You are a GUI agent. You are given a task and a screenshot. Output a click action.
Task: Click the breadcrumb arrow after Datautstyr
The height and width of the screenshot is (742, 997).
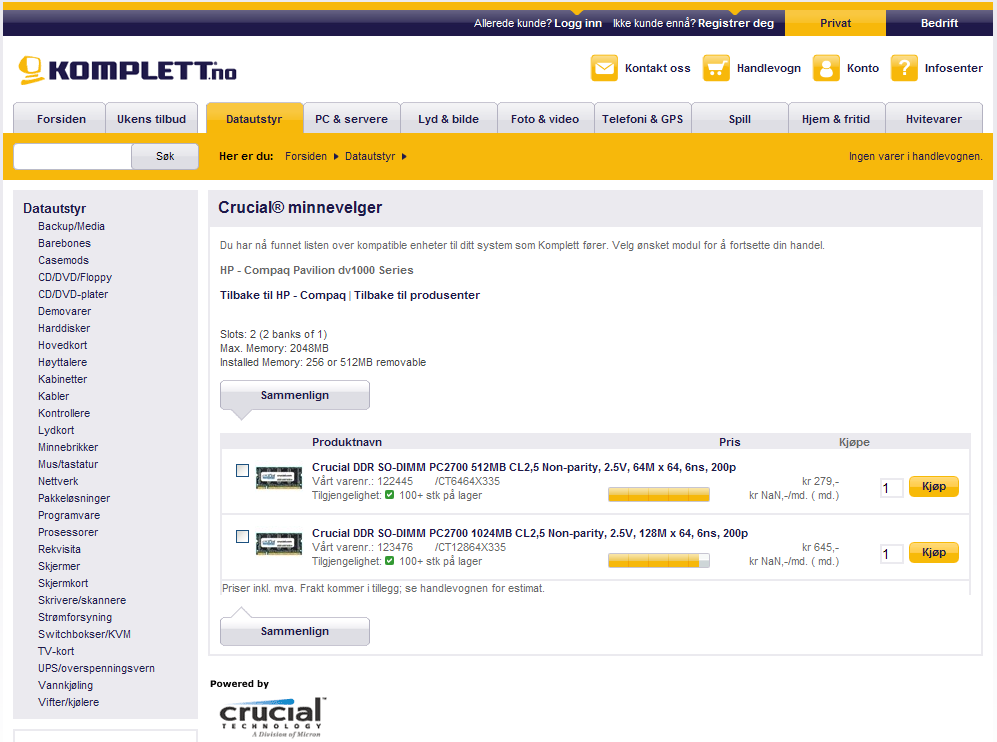coord(404,156)
